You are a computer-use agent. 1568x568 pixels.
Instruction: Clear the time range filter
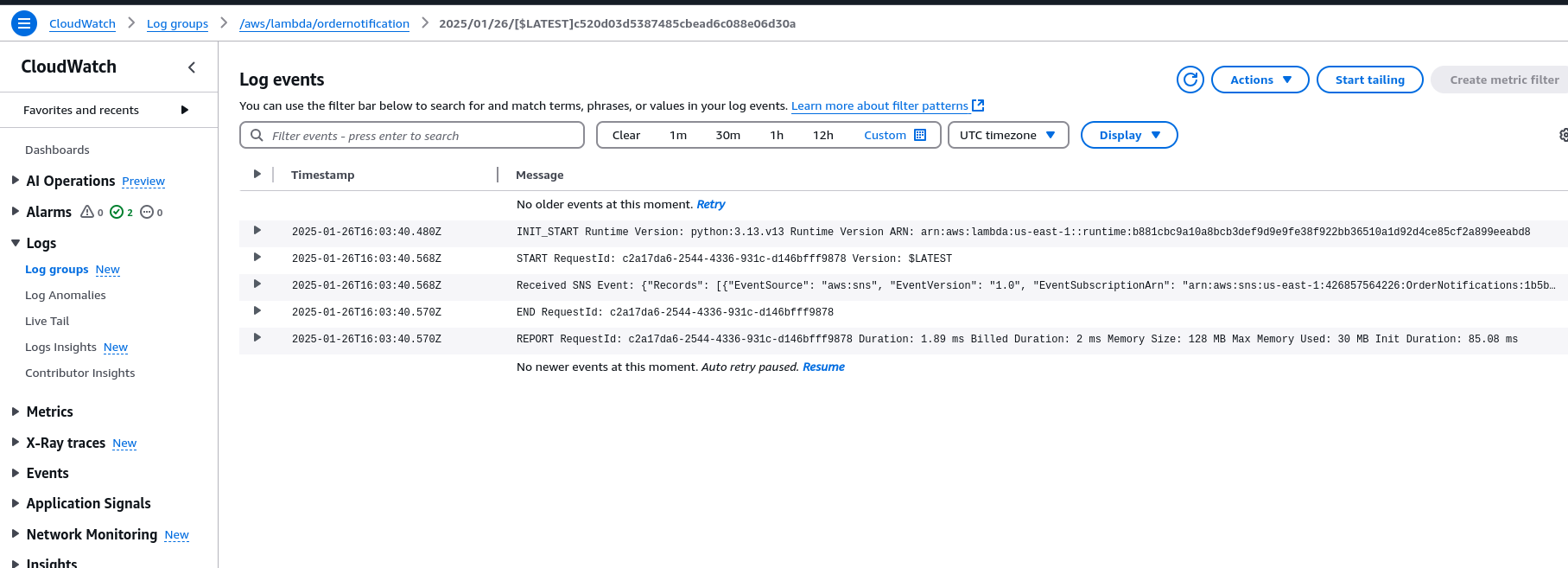pos(626,135)
